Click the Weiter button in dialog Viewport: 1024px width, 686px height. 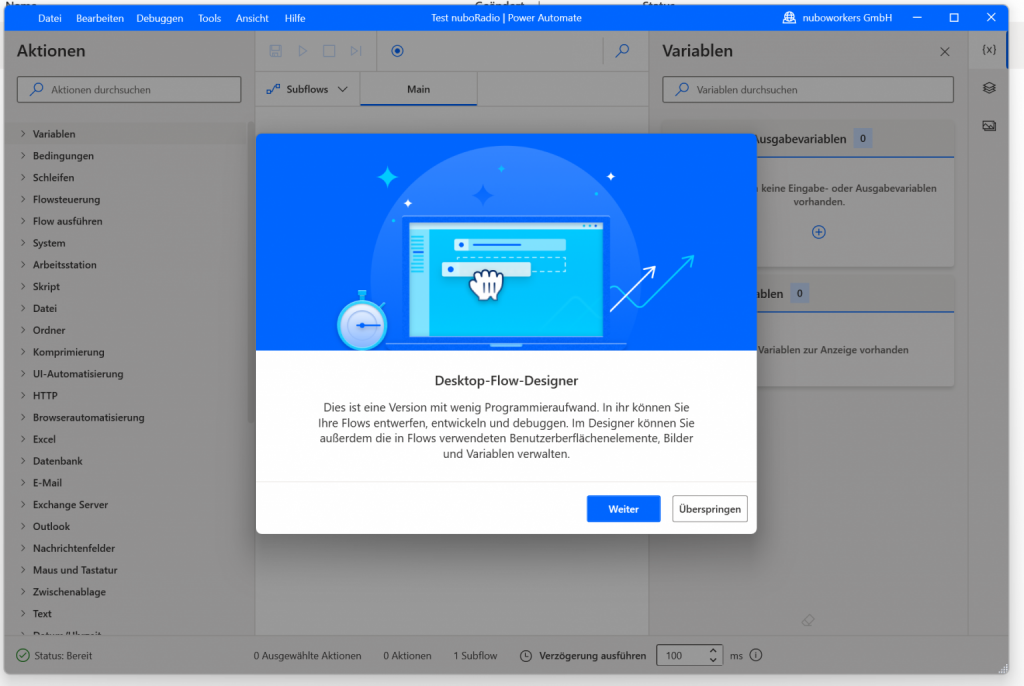click(x=624, y=509)
